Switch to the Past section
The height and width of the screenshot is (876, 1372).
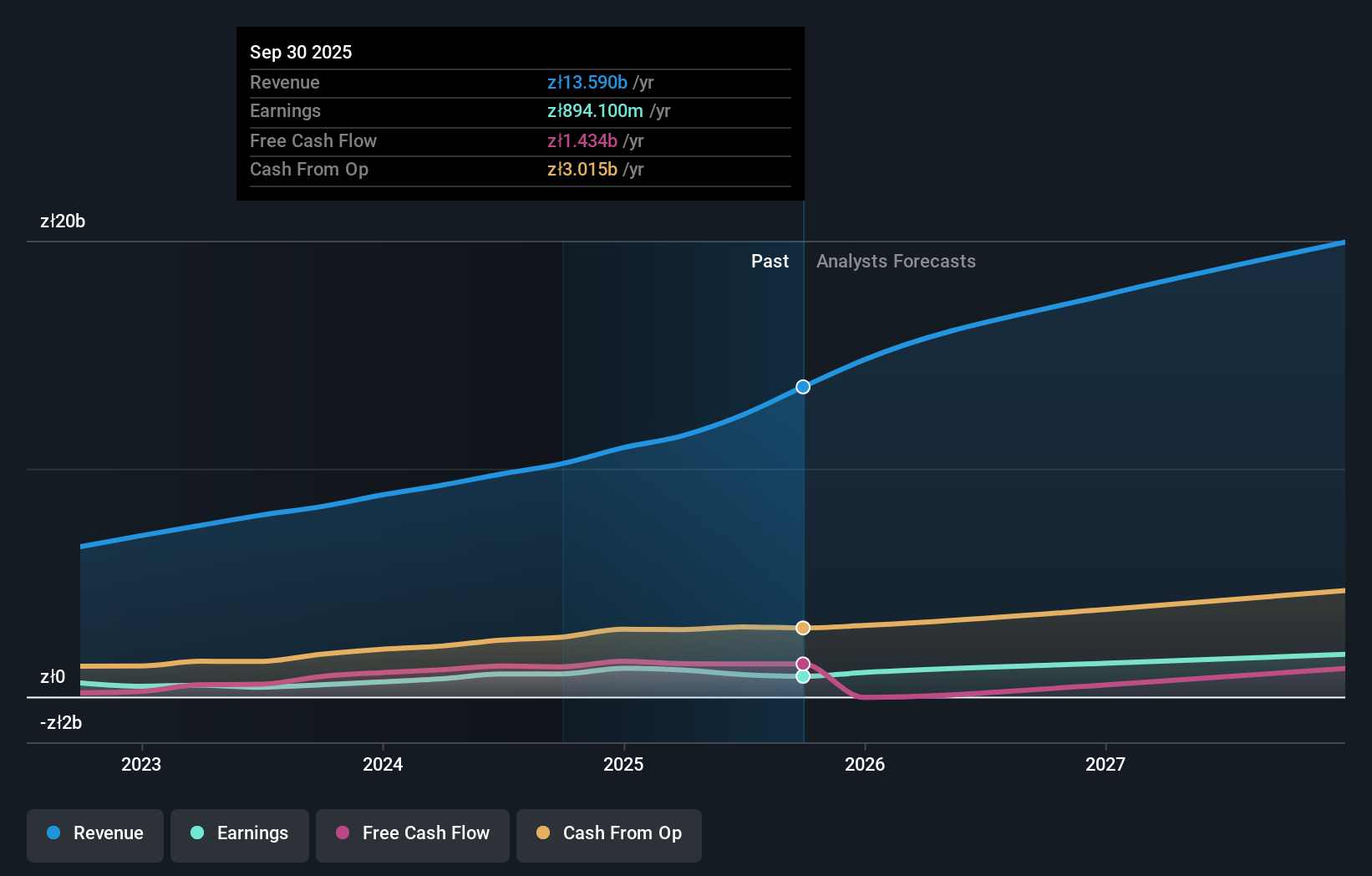(x=770, y=261)
